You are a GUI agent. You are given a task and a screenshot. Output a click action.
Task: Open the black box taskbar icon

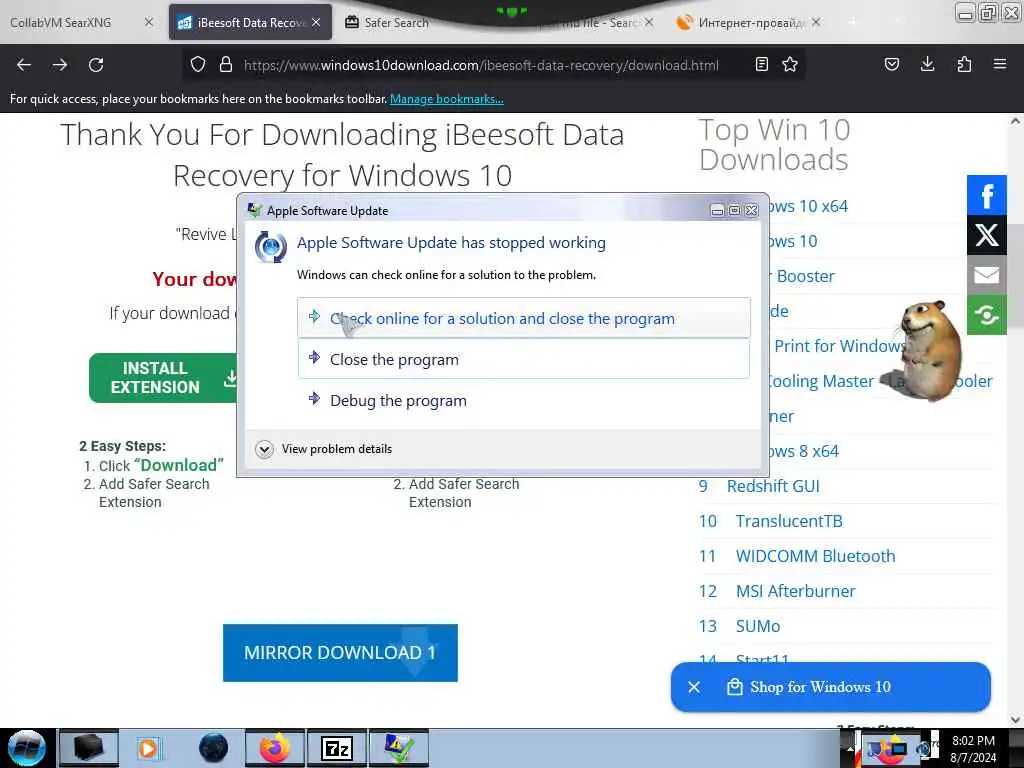click(x=89, y=748)
